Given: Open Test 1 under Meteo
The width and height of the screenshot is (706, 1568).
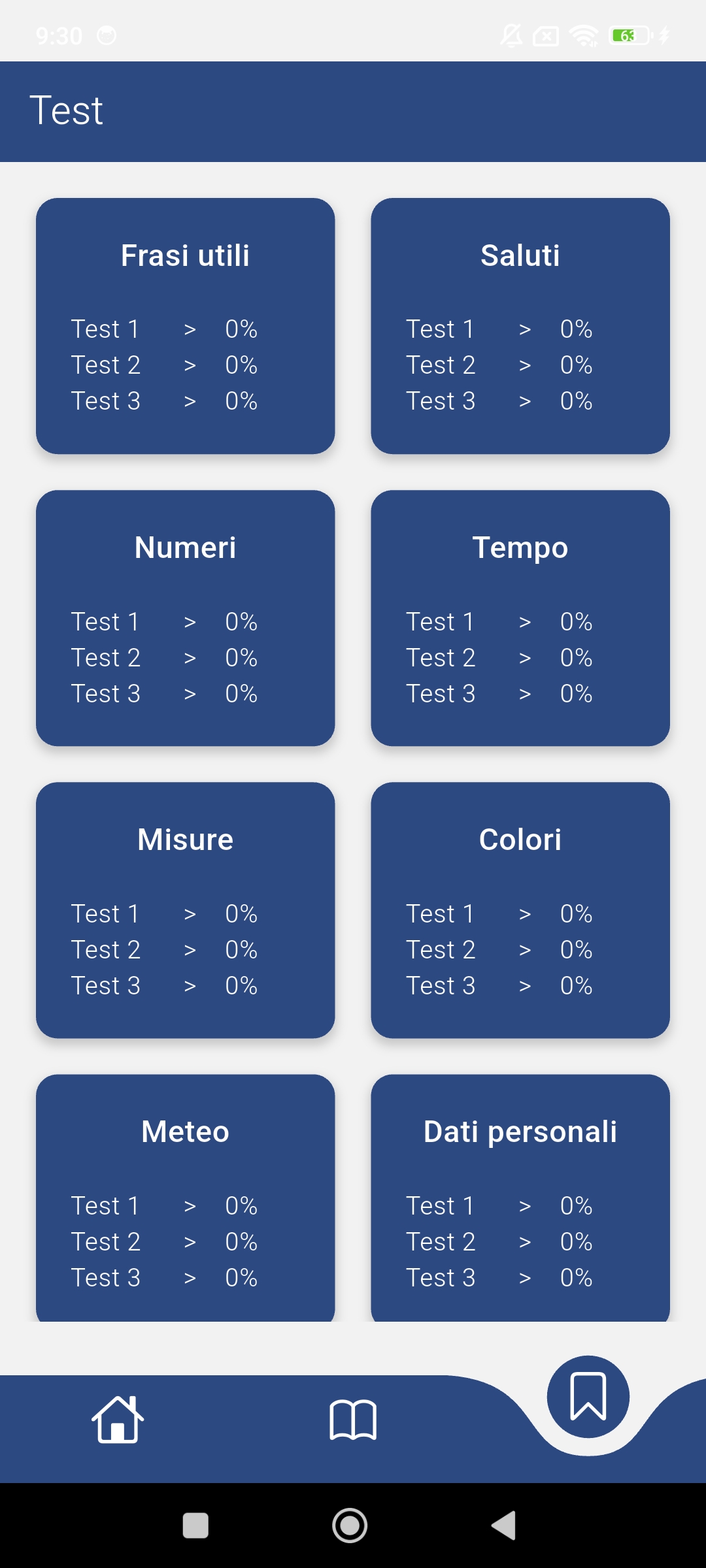Looking at the screenshot, I should pyautogui.click(x=105, y=1206).
